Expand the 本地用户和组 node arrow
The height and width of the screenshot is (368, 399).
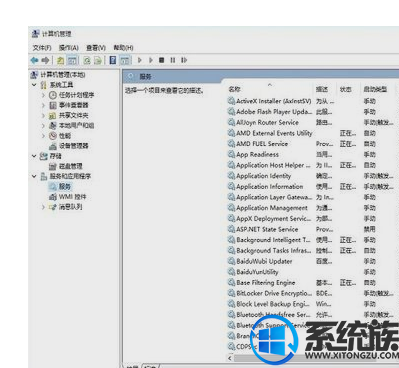coord(43,125)
